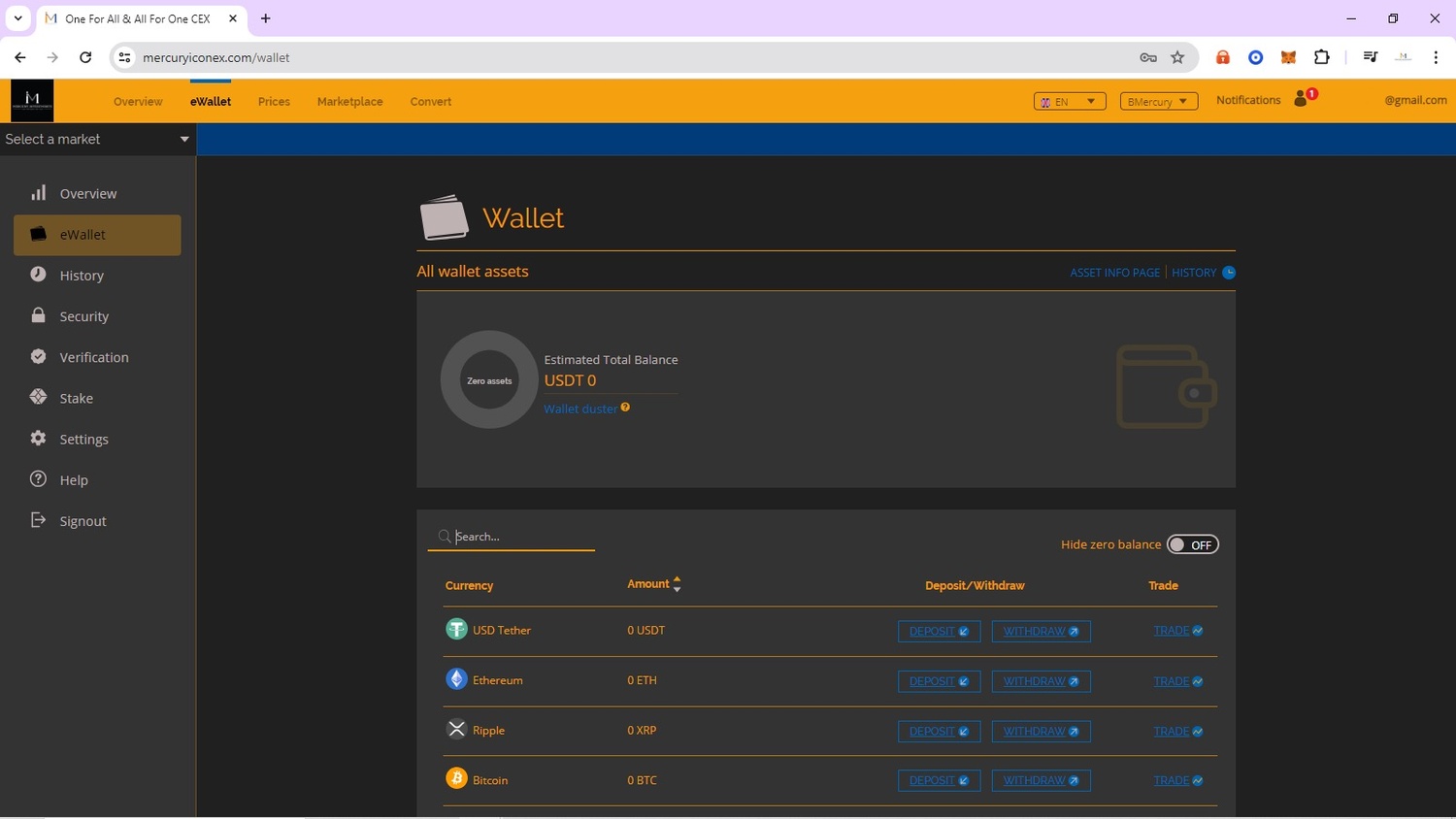Screen dimensions: 1456x819
Task: Toggle Hide zero balance switch
Action: pyautogui.click(x=1192, y=544)
